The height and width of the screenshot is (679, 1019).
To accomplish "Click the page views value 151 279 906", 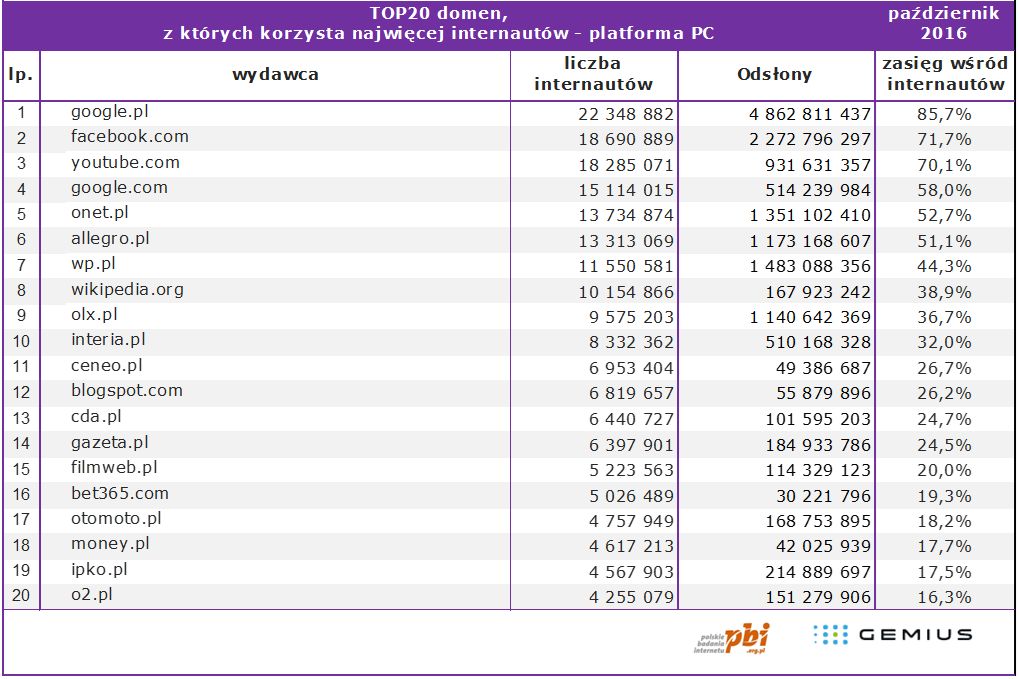I will tap(818, 597).
